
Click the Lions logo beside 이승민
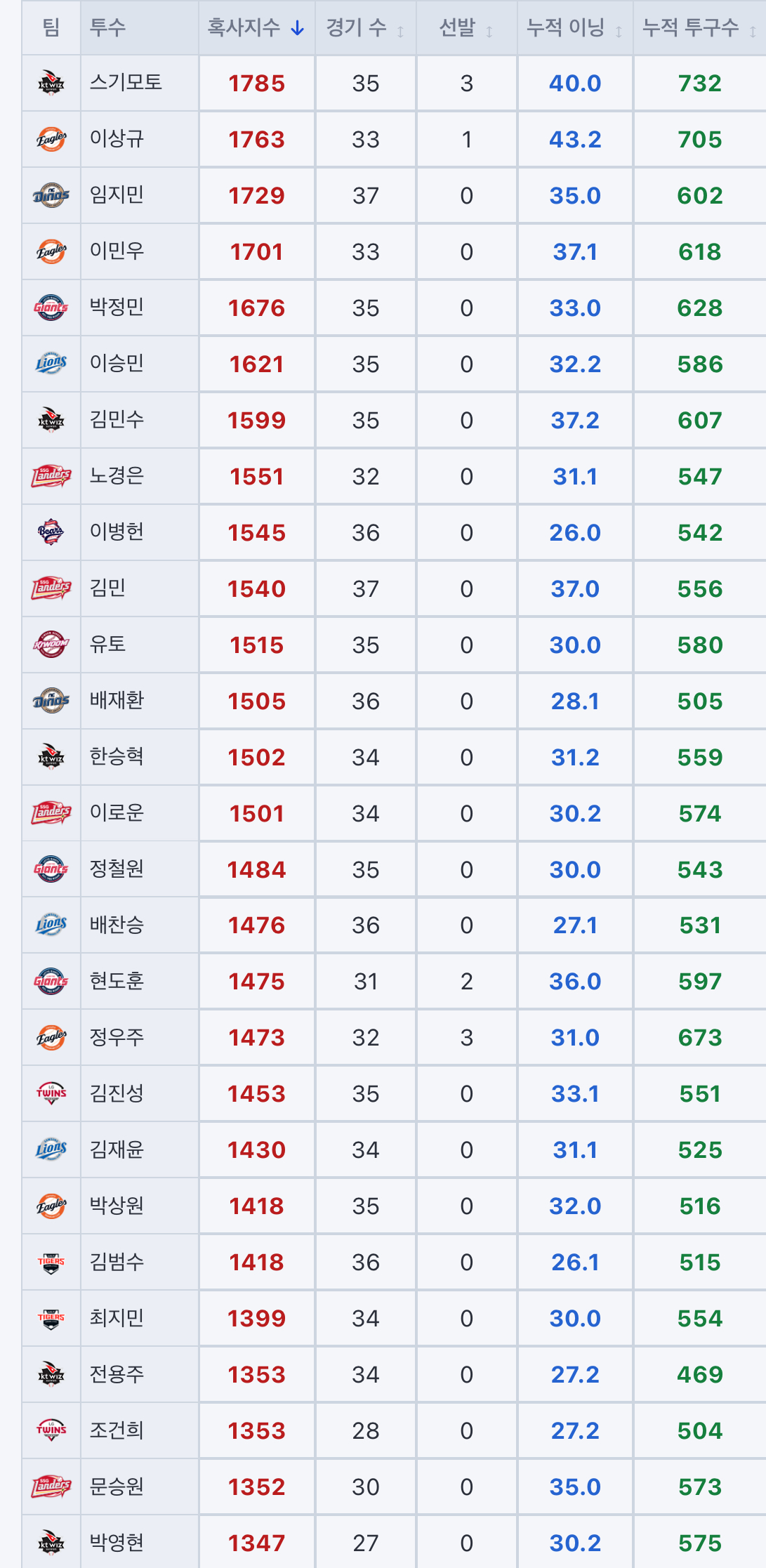[x=51, y=364]
